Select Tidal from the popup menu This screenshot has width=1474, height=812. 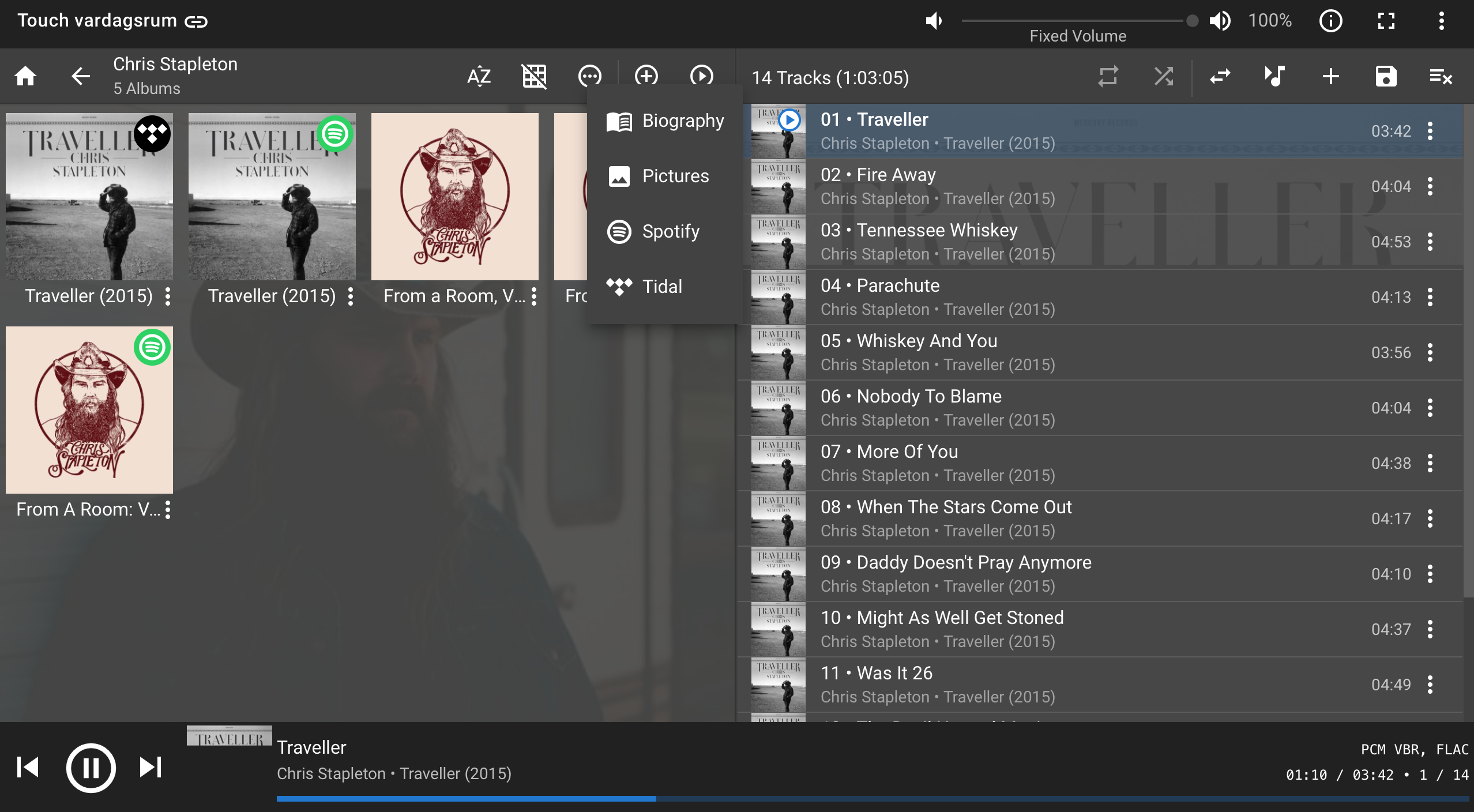[665, 287]
